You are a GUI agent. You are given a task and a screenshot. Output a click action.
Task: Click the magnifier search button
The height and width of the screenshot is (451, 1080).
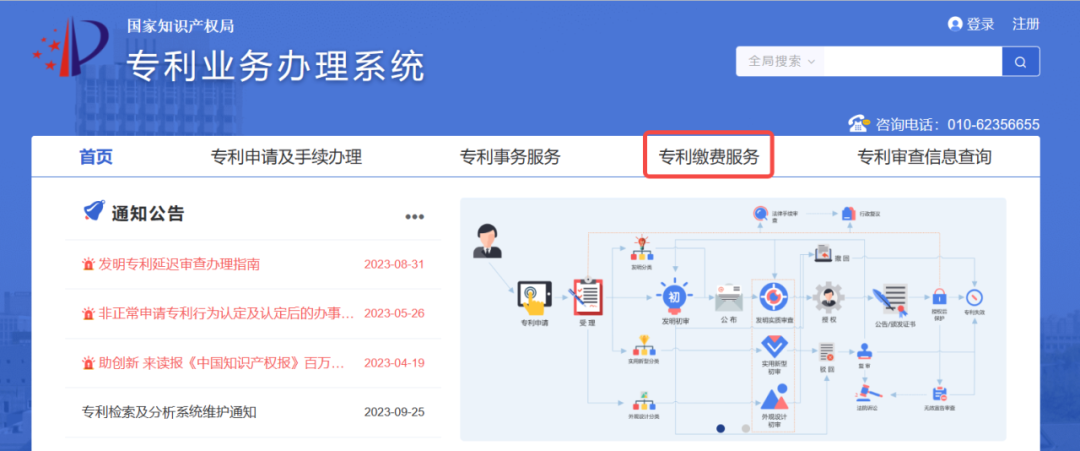click(1020, 61)
